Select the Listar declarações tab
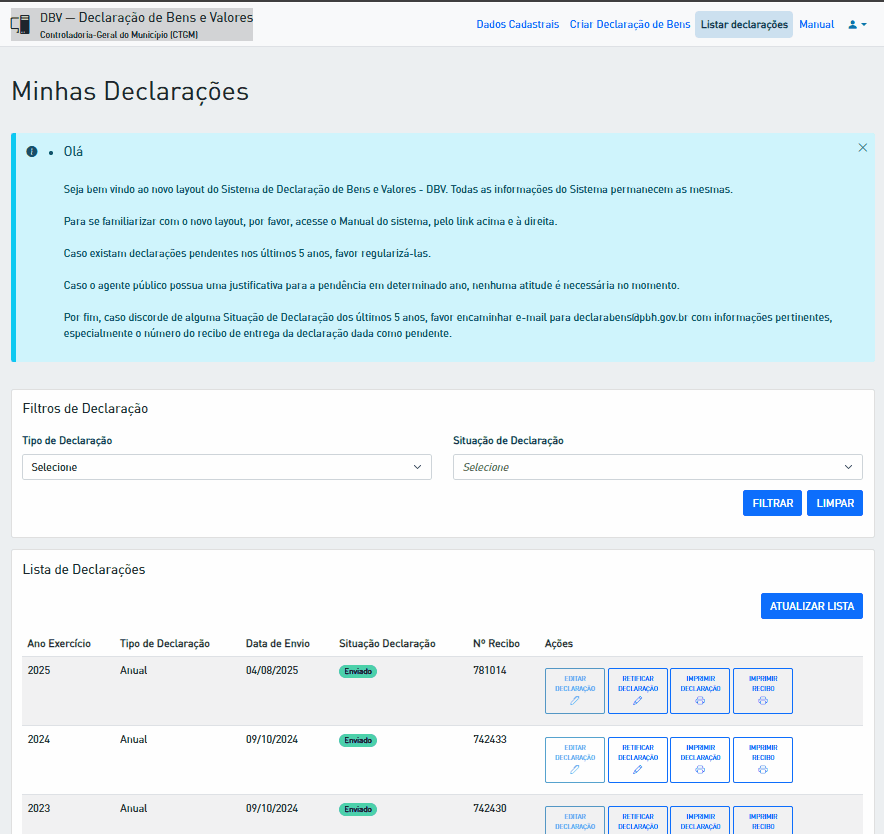The height and width of the screenshot is (834, 884). pos(744,24)
